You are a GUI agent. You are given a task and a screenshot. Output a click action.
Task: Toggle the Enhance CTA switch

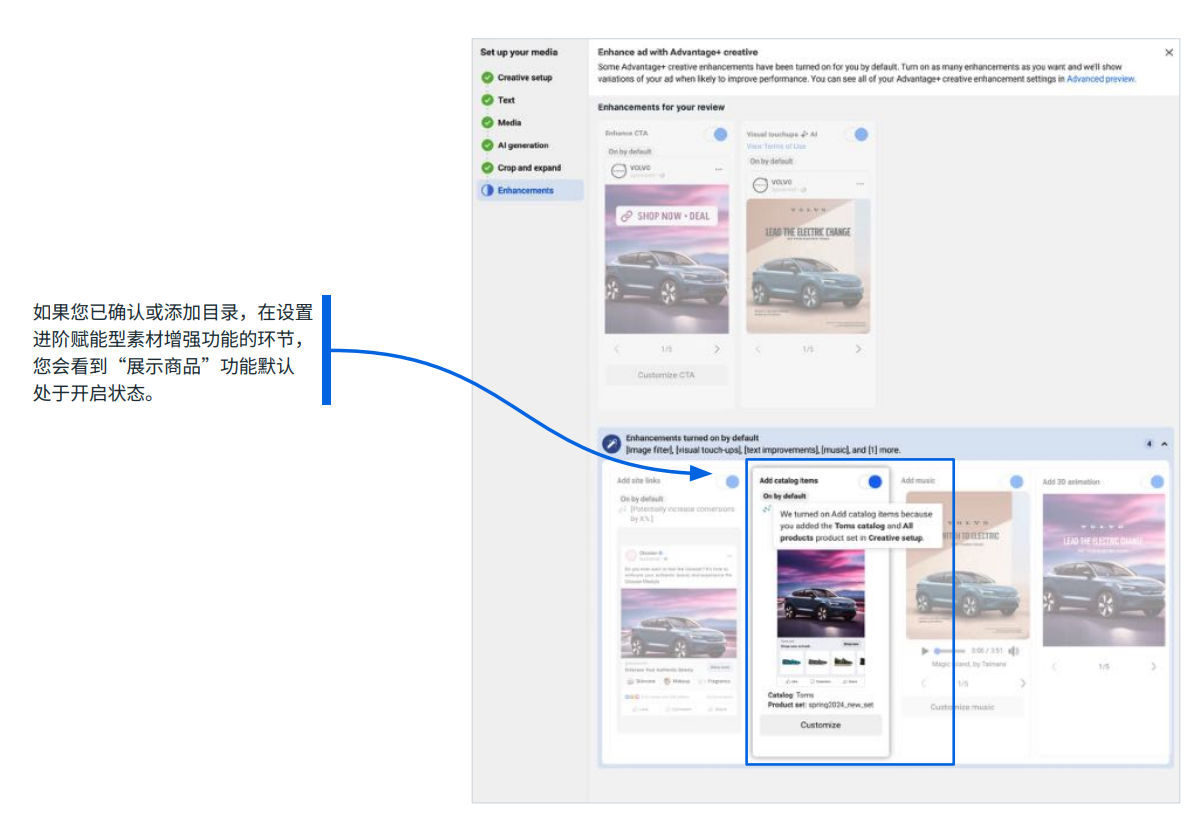tap(716, 134)
